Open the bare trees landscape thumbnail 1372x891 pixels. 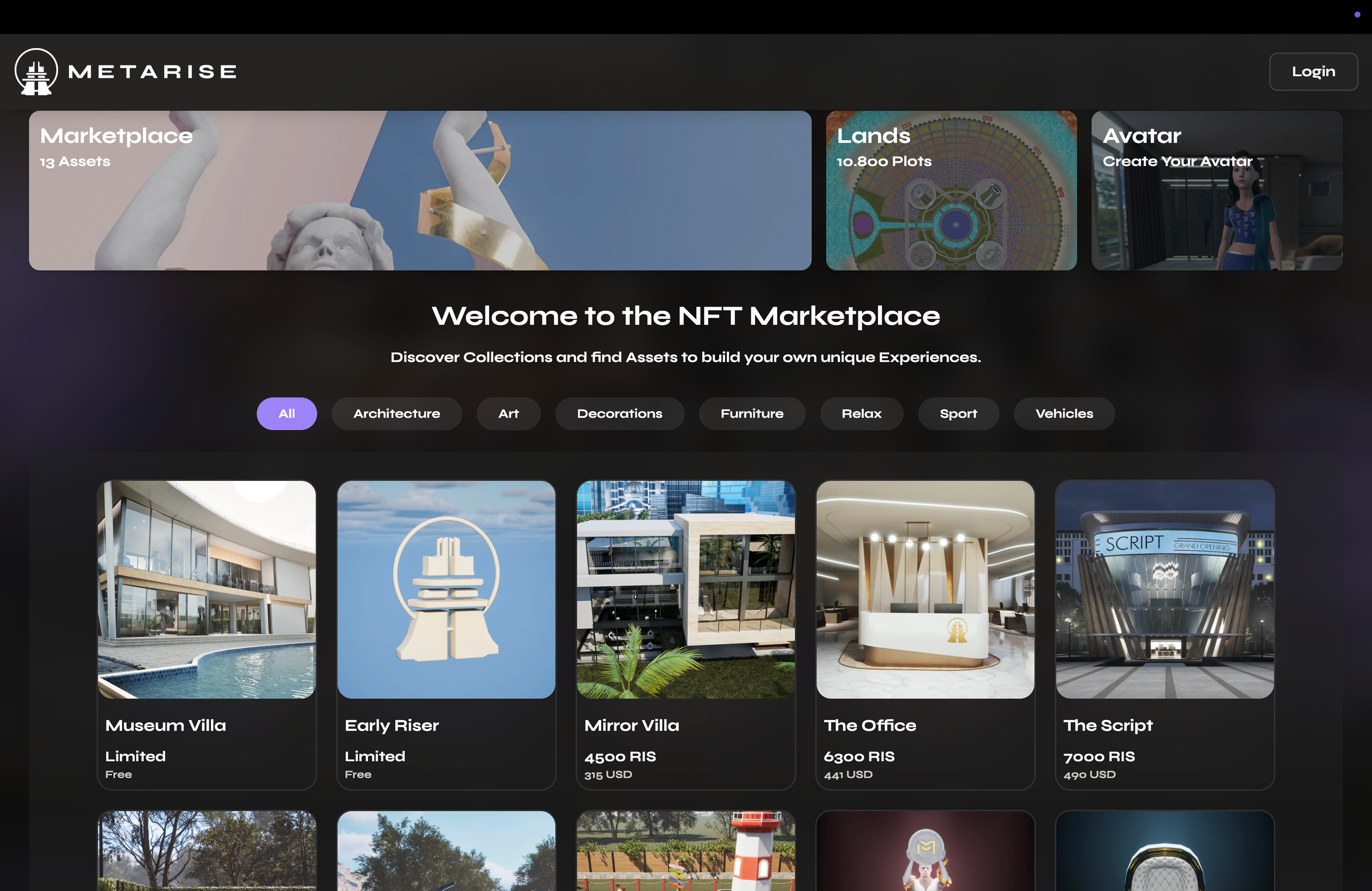[207, 851]
